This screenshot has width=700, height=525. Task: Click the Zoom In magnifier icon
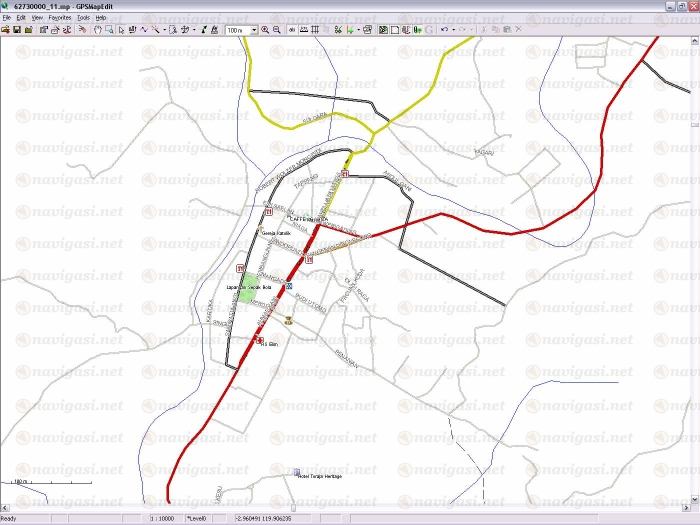(266, 30)
